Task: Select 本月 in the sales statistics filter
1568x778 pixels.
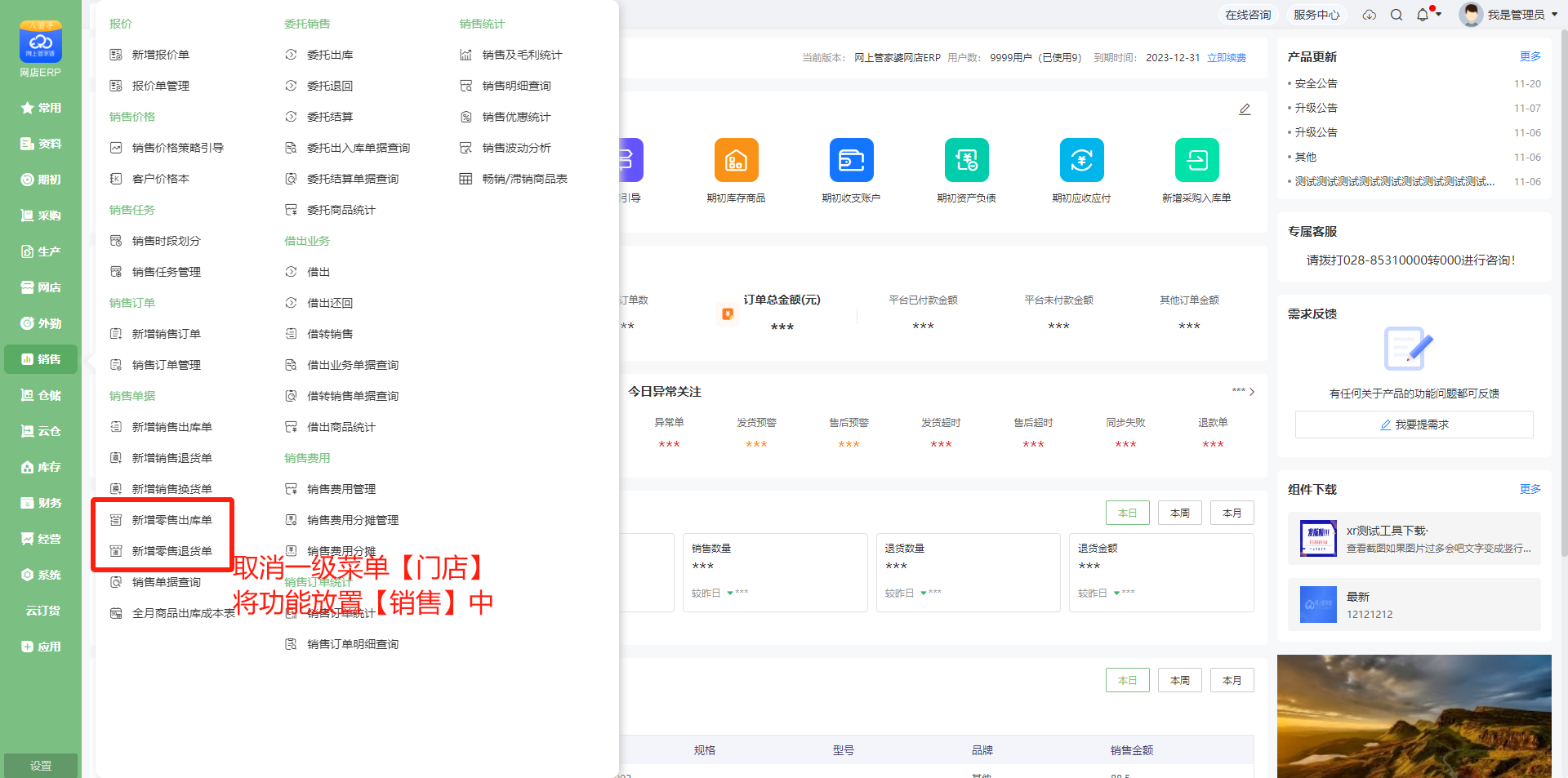Action: coord(1232,513)
